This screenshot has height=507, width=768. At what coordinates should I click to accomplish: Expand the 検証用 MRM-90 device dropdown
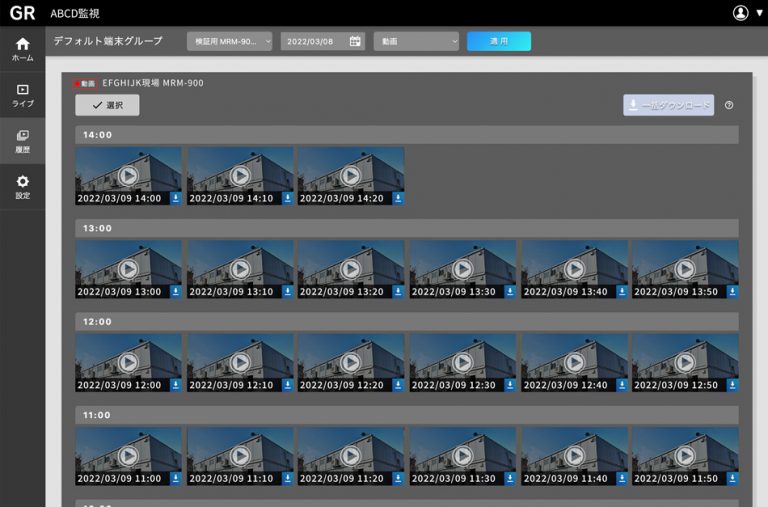(x=229, y=42)
